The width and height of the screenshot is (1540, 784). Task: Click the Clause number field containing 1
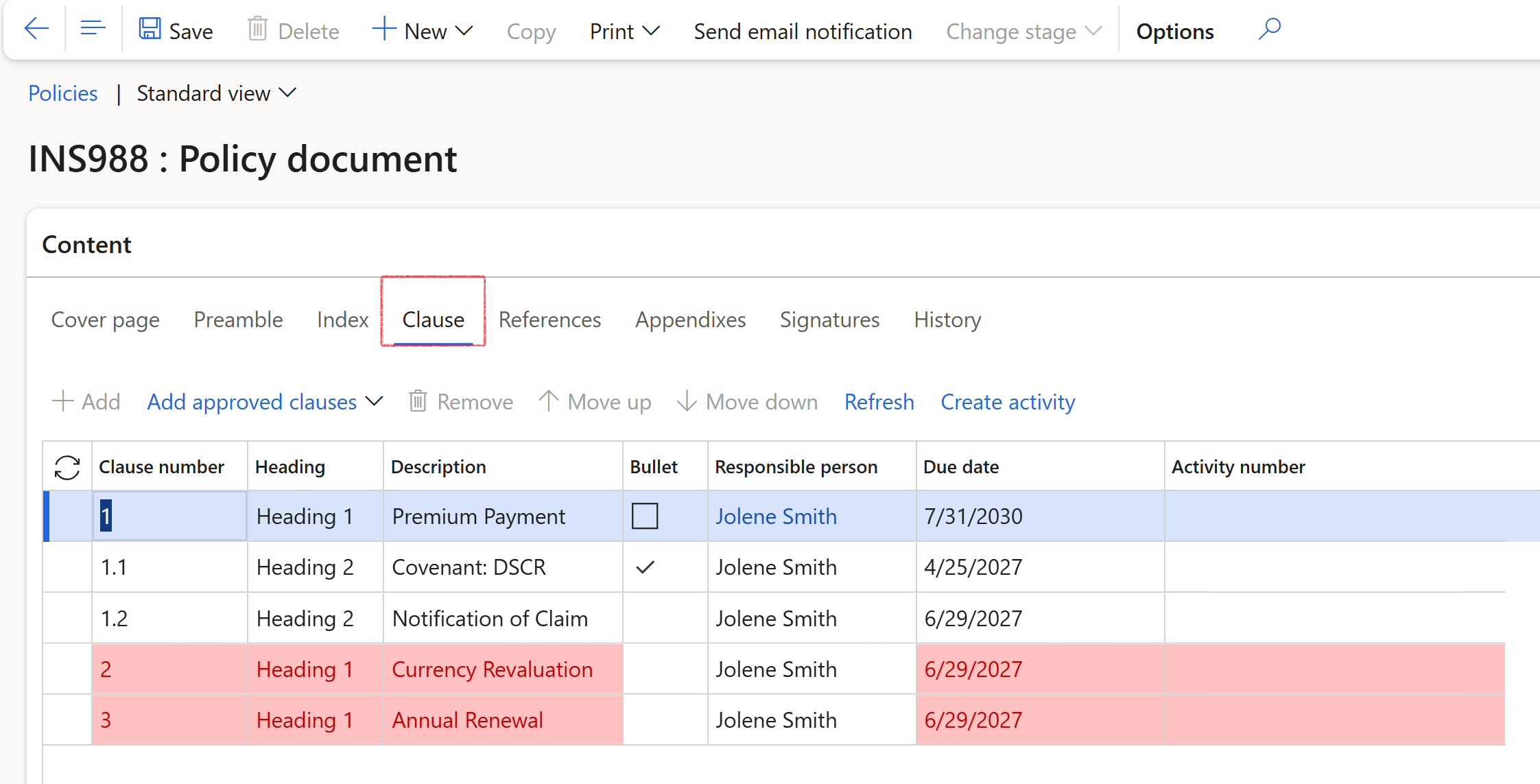pos(169,516)
